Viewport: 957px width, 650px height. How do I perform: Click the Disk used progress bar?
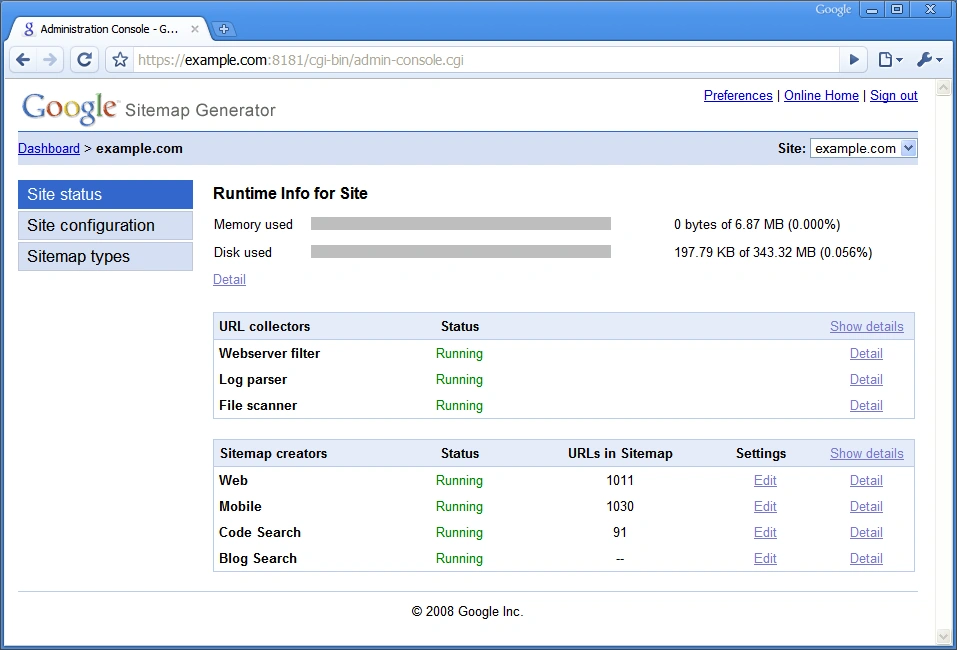[460, 252]
